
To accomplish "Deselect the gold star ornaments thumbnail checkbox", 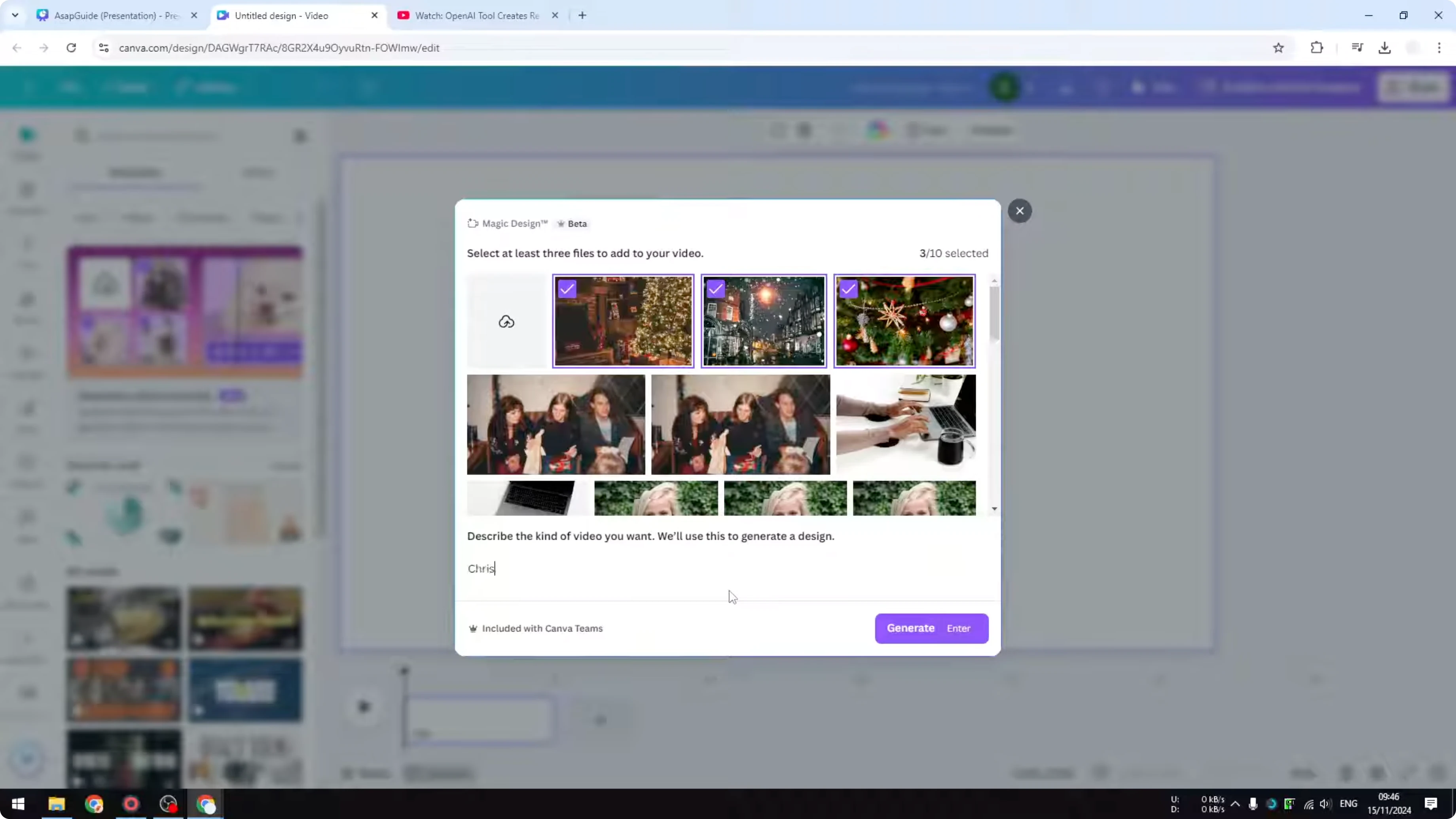I will [x=848, y=289].
